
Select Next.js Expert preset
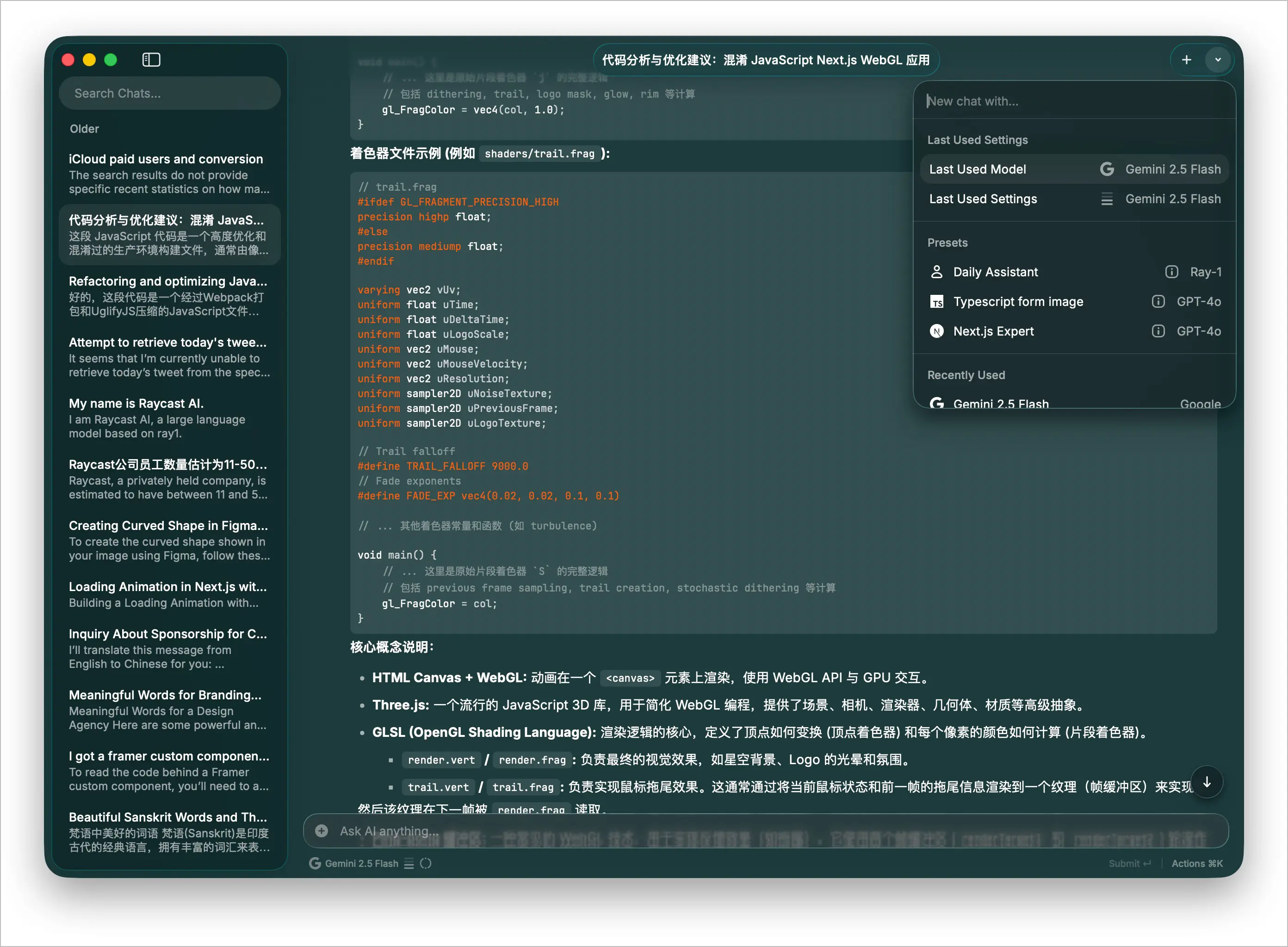[993, 331]
